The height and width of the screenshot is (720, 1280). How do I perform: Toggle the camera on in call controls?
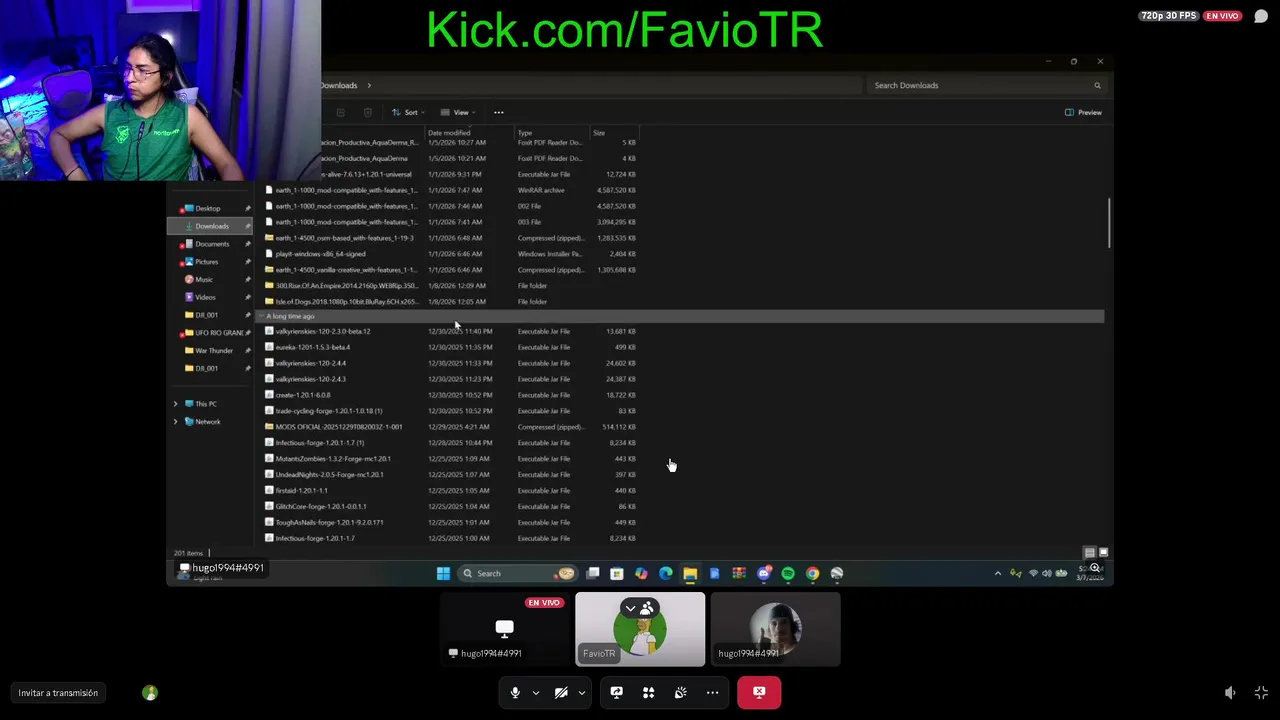click(561, 692)
